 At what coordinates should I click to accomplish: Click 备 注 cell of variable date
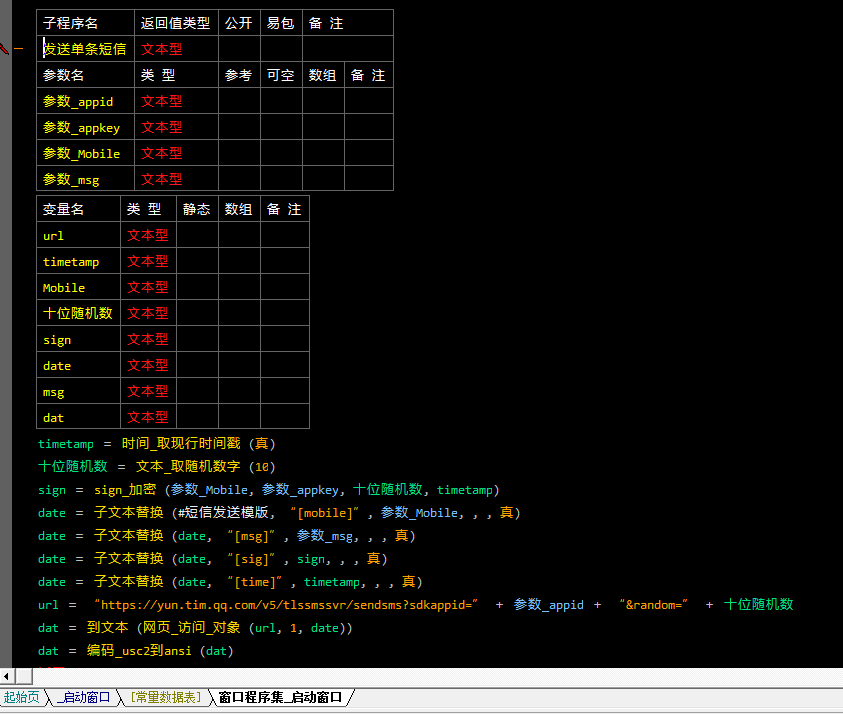pyautogui.click(x=285, y=365)
